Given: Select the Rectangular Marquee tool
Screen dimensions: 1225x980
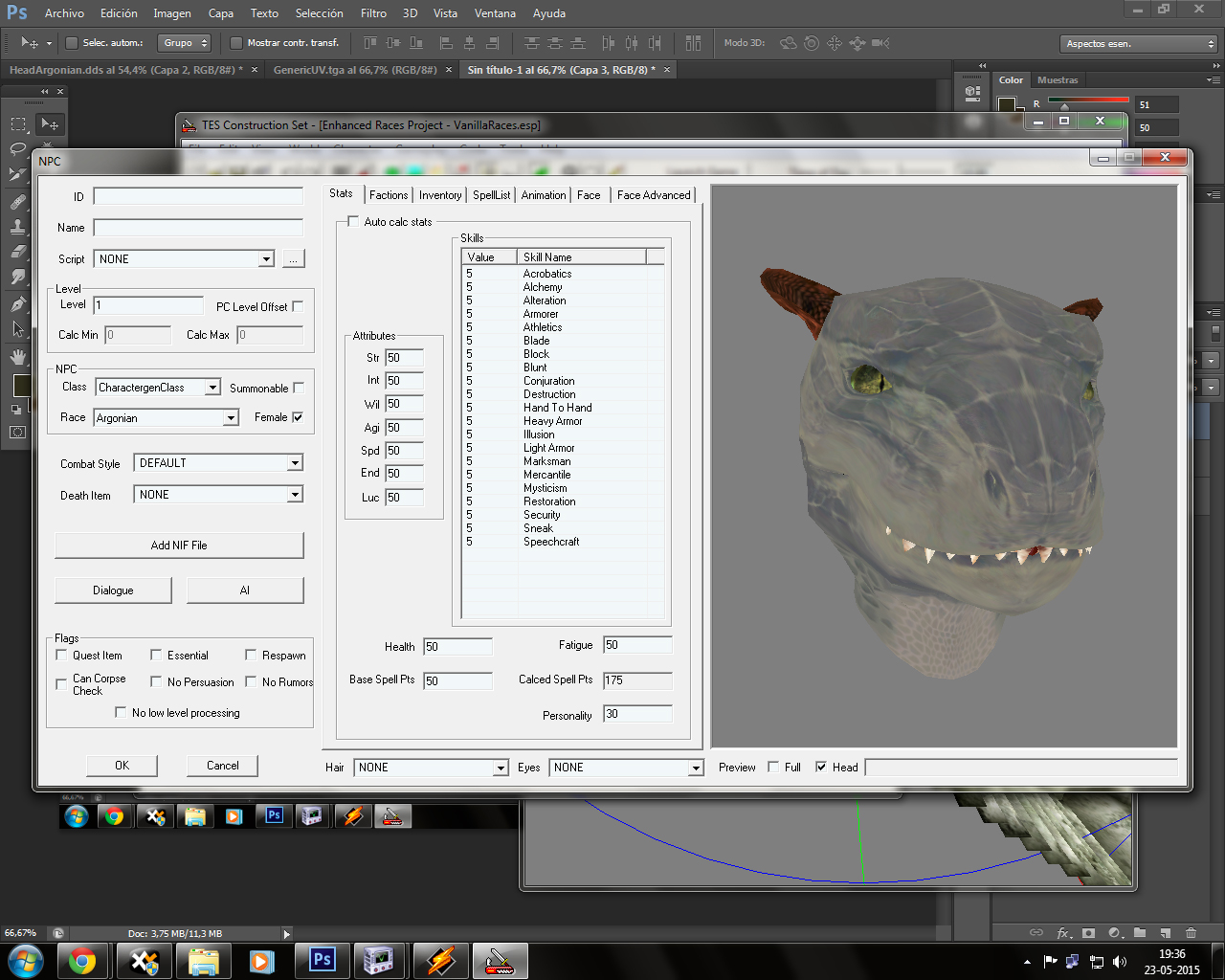Looking at the screenshot, I should coord(18,124).
